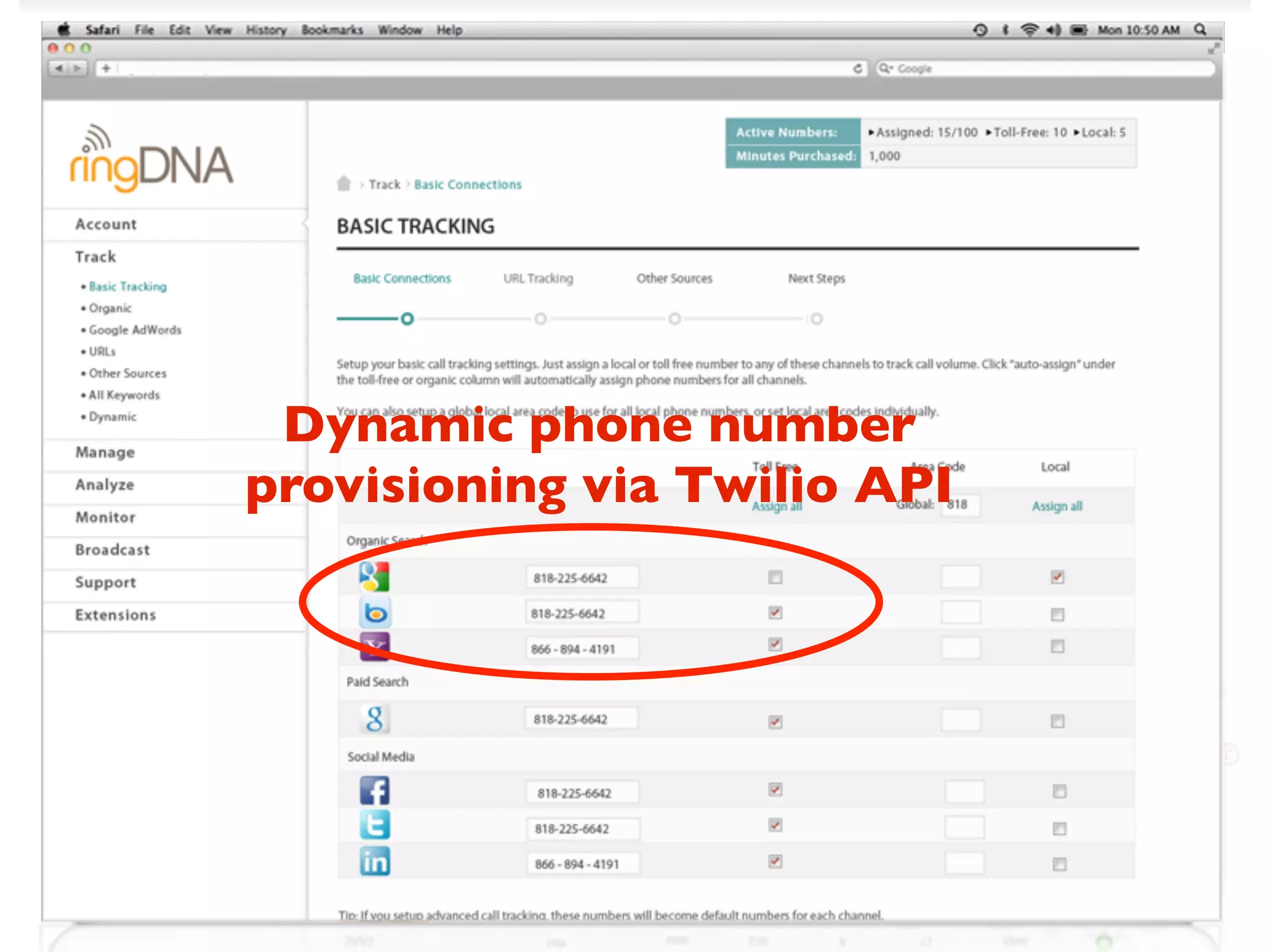The width and height of the screenshot is (1270, 952).
Task: Toggle Toll Free checkbox for Facebook row
Action: (x=775, y=789)
